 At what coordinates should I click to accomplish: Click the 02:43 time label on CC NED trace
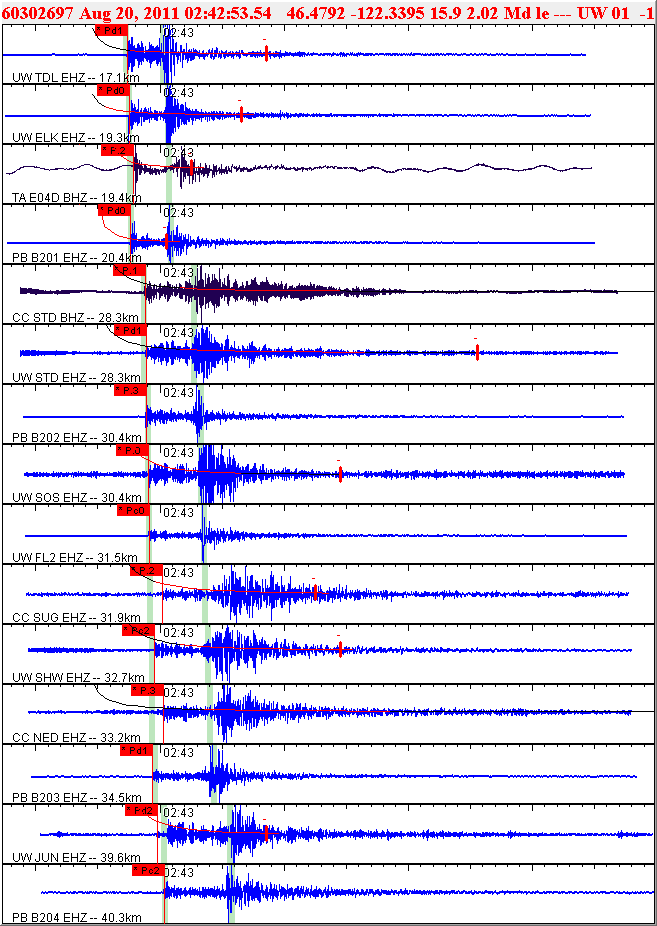[178, 693]
